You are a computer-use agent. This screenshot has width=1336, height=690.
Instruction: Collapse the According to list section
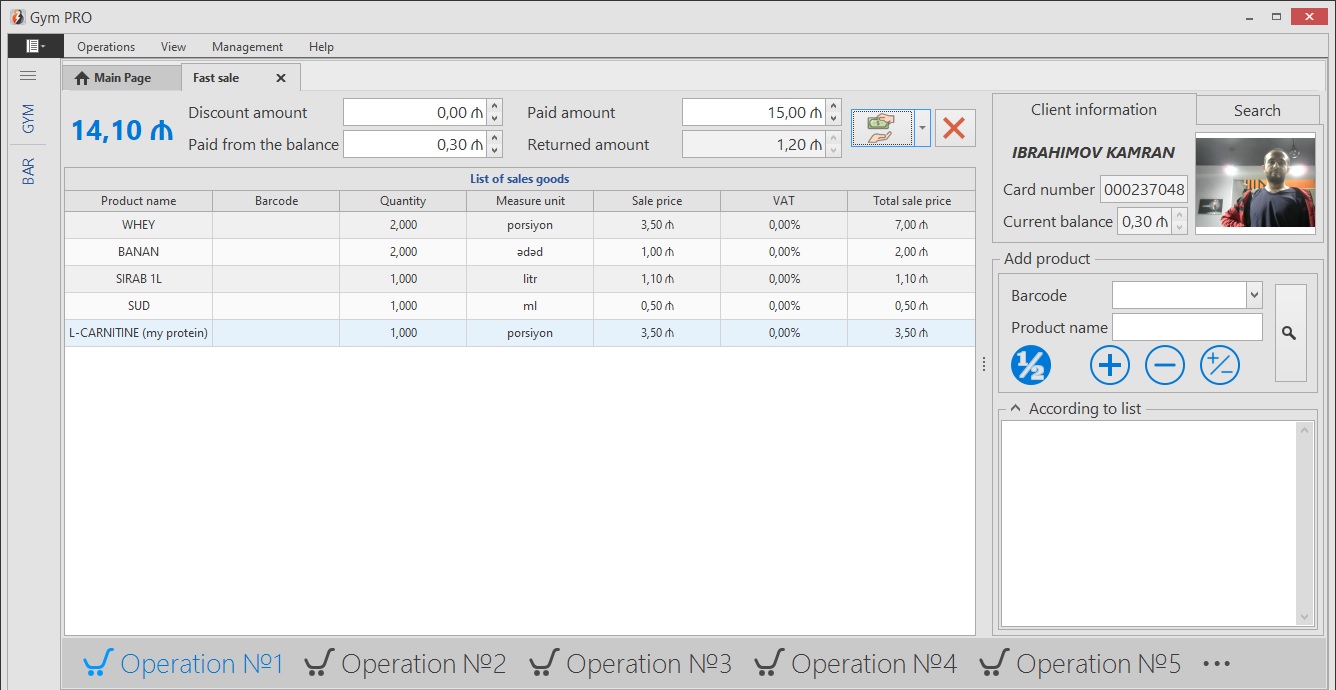1015,408
